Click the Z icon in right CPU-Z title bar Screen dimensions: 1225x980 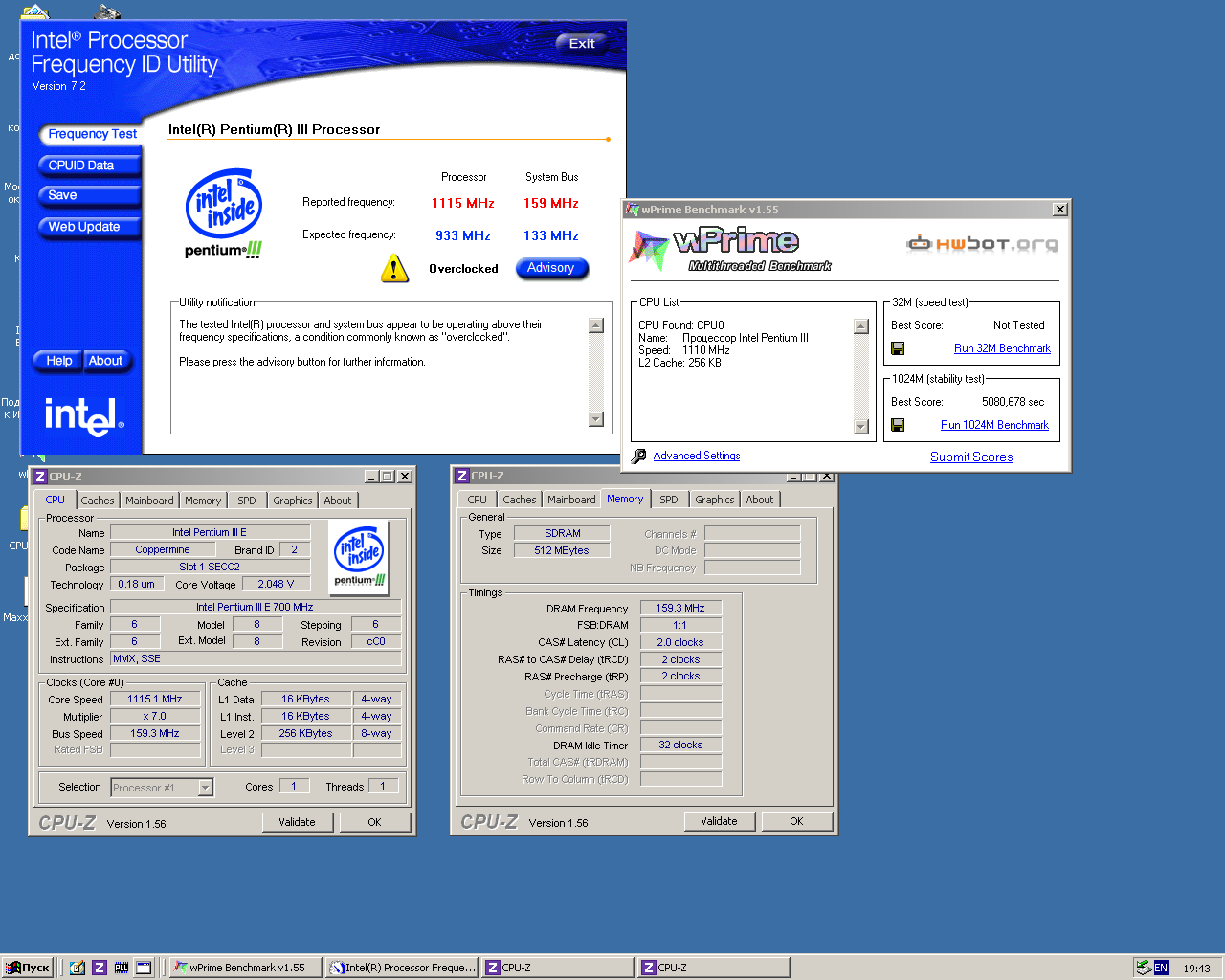pyautogui.click(x=461, y=476)
